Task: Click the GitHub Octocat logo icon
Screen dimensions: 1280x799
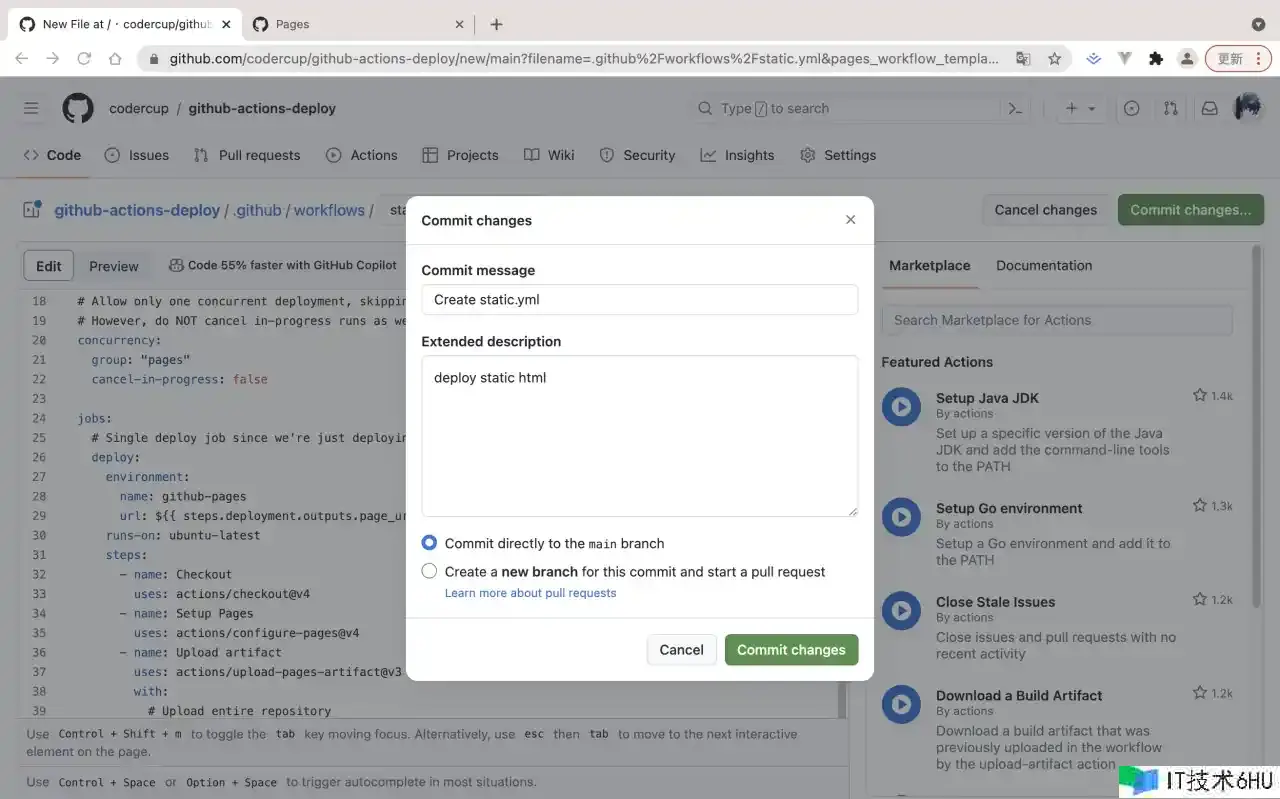Action: (x=78, y=108)
